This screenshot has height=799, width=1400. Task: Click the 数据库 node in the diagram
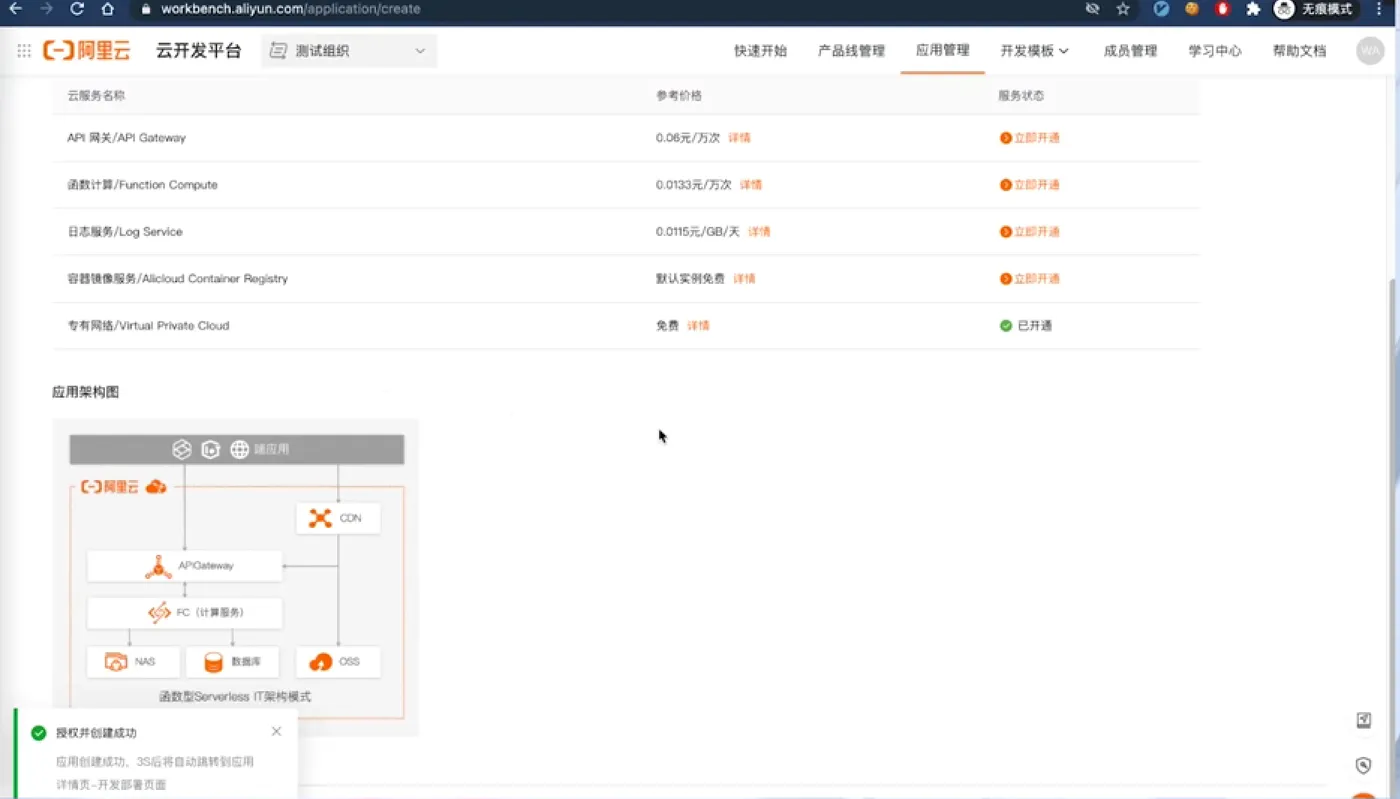coord(232,662)
